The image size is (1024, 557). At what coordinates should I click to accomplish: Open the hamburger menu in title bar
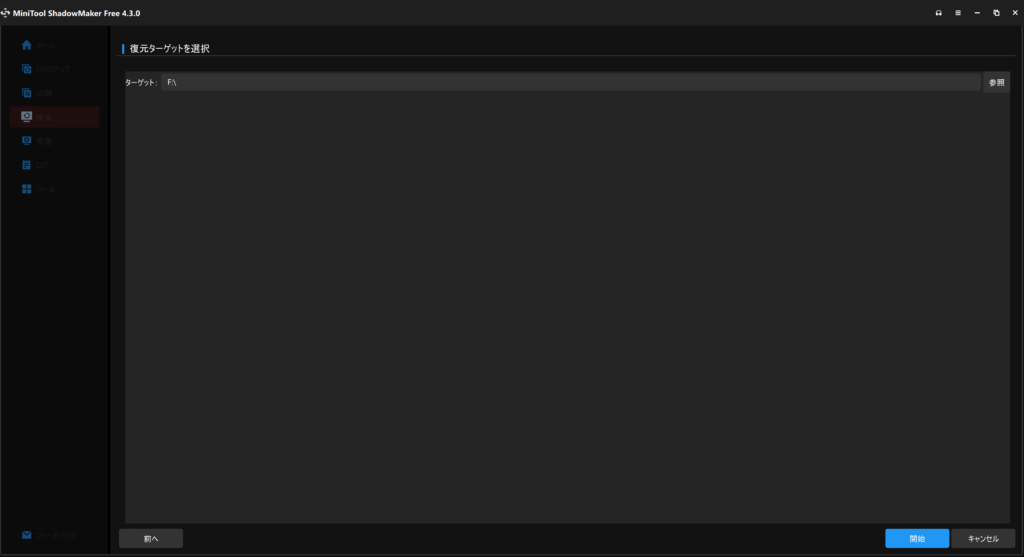tap(958, 13)
